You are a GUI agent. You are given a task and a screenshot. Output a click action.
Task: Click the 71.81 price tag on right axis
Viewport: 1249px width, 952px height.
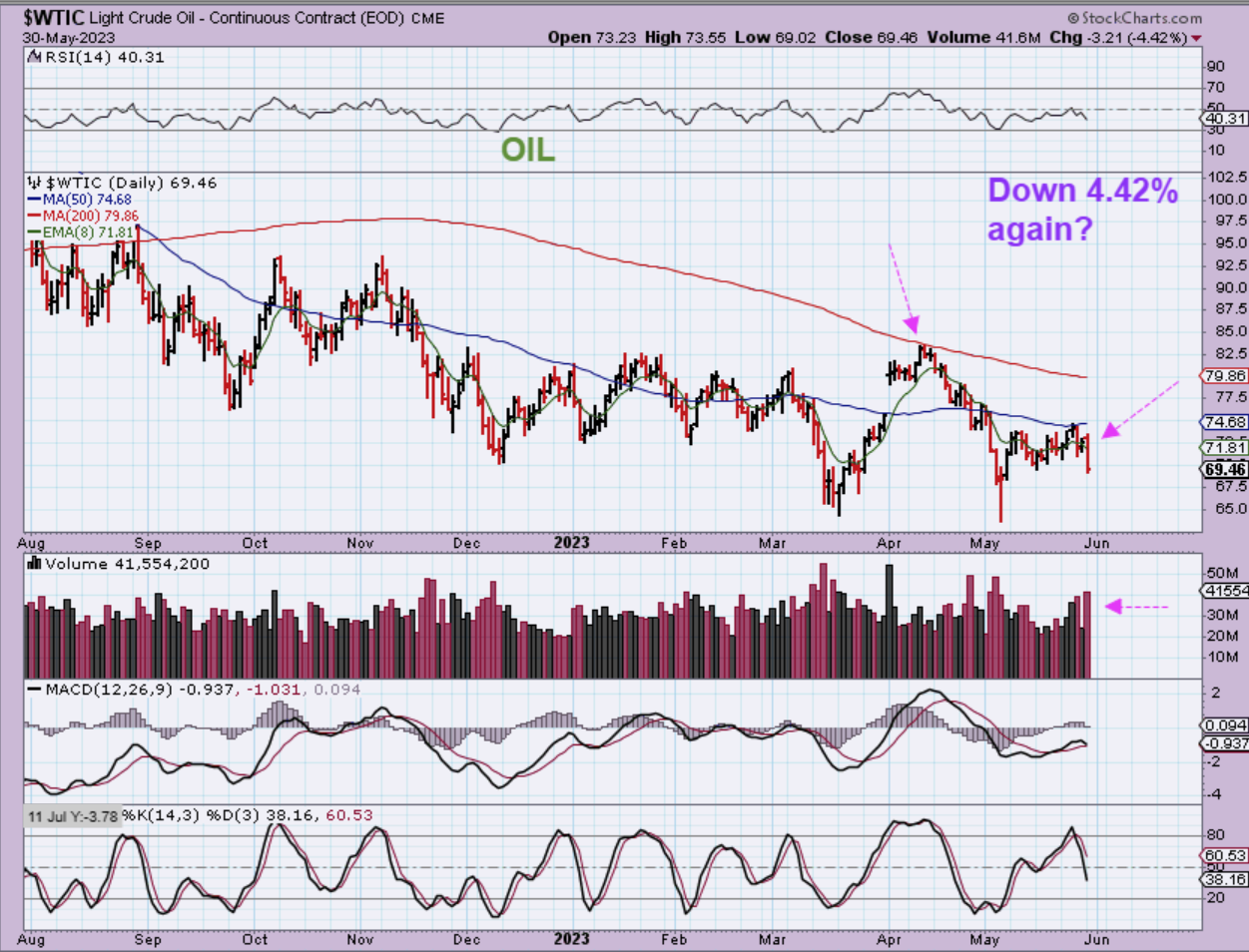(1225, 448)
